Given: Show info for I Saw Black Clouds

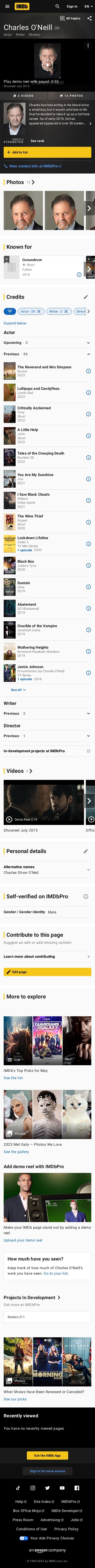Looking at the screenshot, I should (x=88, y=500).
